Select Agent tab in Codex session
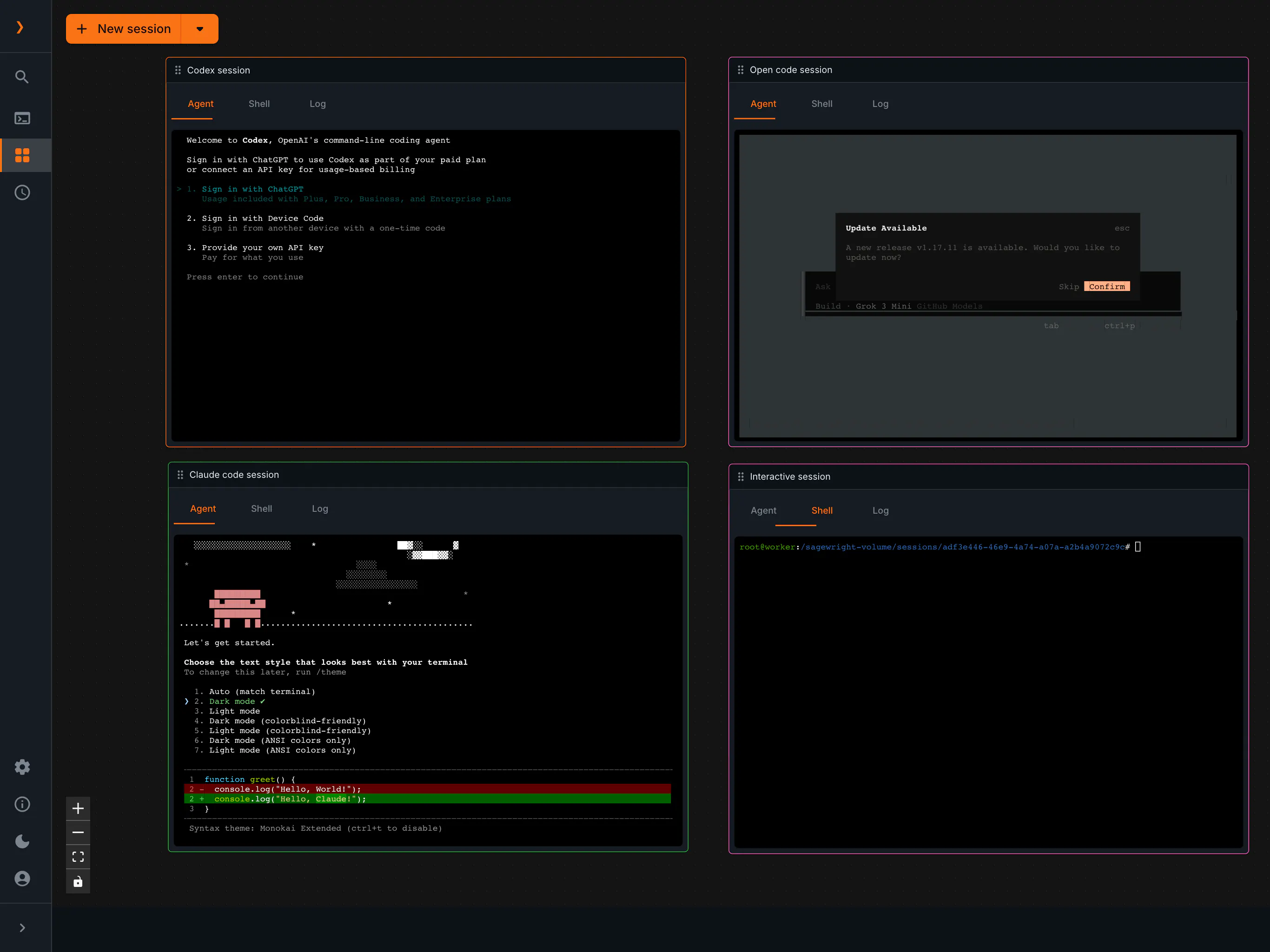The height and width of the screenshot is (952, 1270). 200,104
